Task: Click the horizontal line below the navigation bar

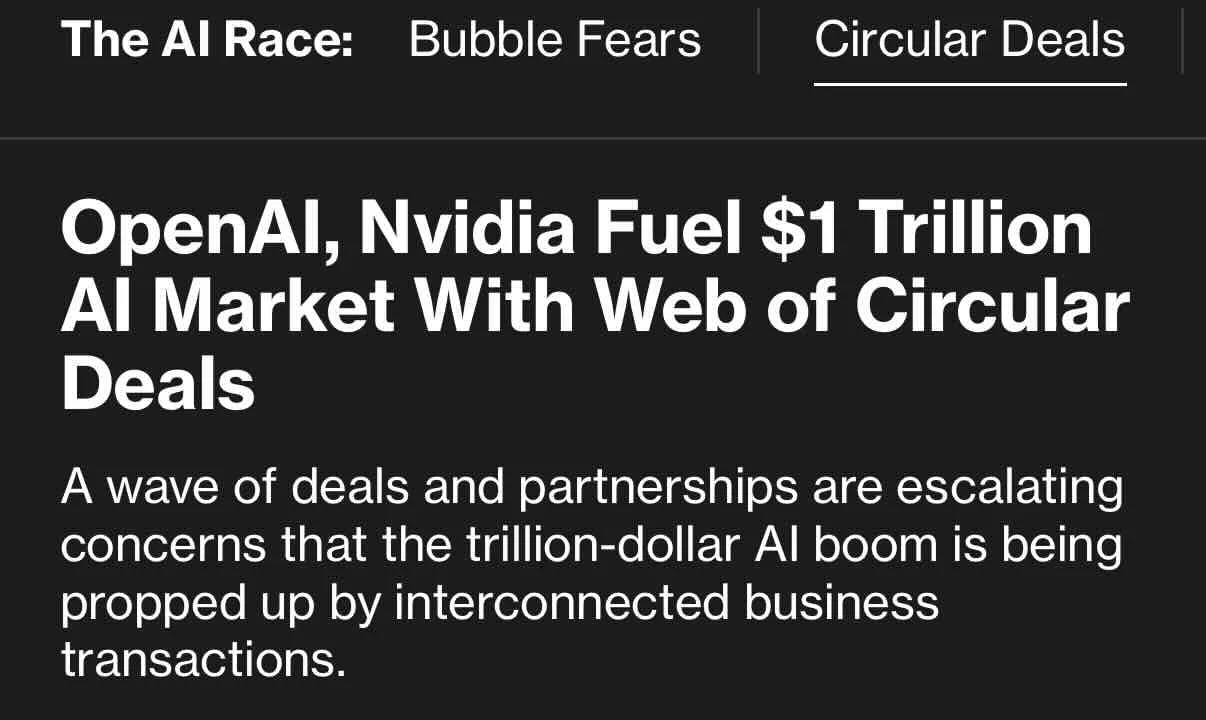Action: (603, 138)
